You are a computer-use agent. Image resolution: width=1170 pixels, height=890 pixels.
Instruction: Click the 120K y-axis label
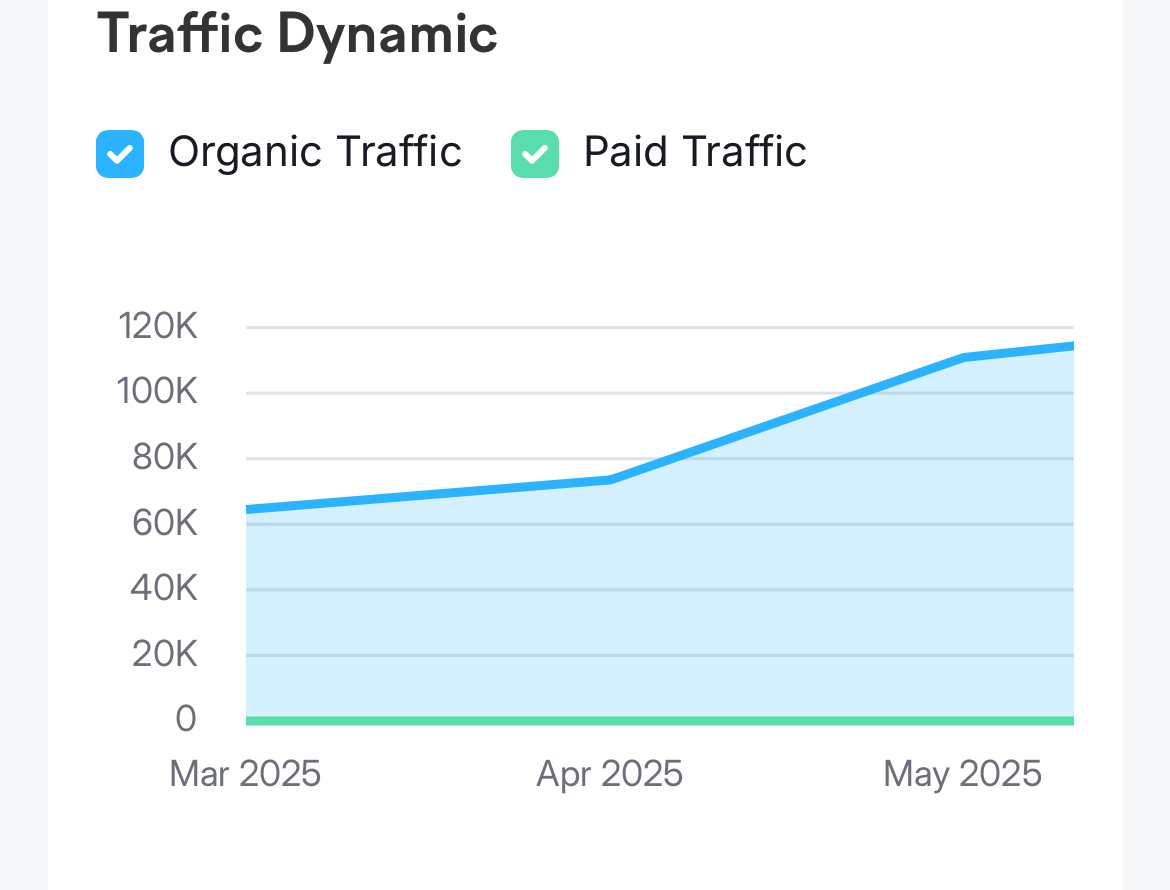pos(157,326)
